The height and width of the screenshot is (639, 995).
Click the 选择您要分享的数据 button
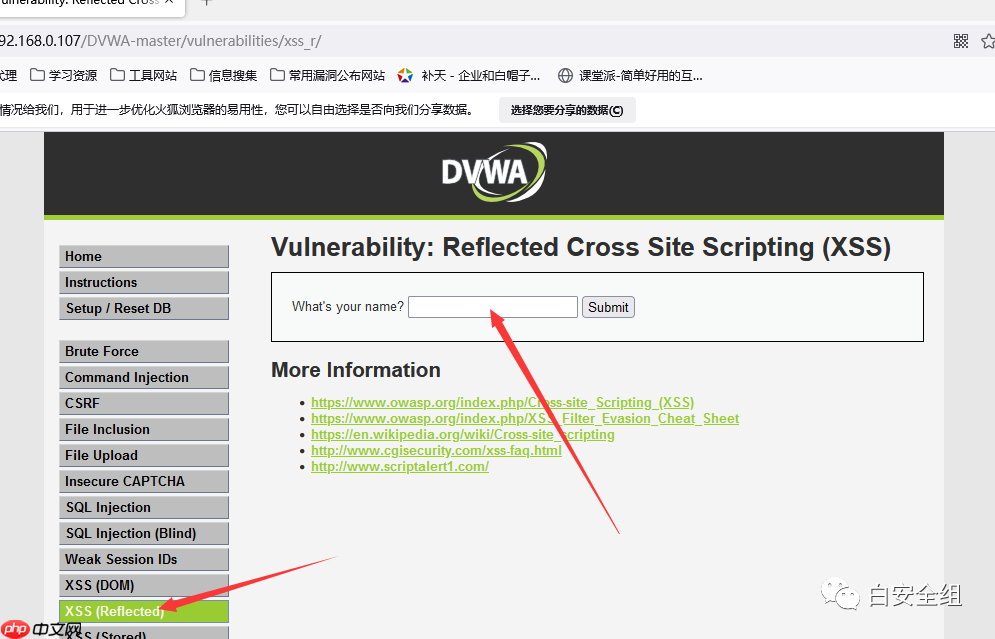coord(567,110)
